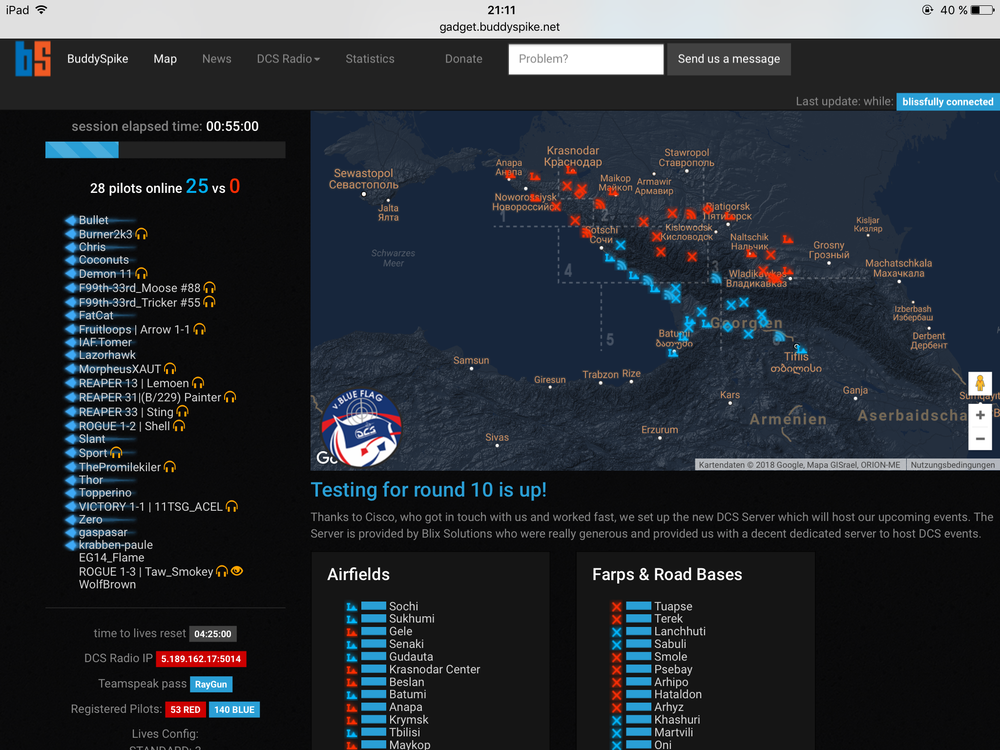Click the DCS Radio IP 5.189.162.17:5014 badge

click(201, 659)
